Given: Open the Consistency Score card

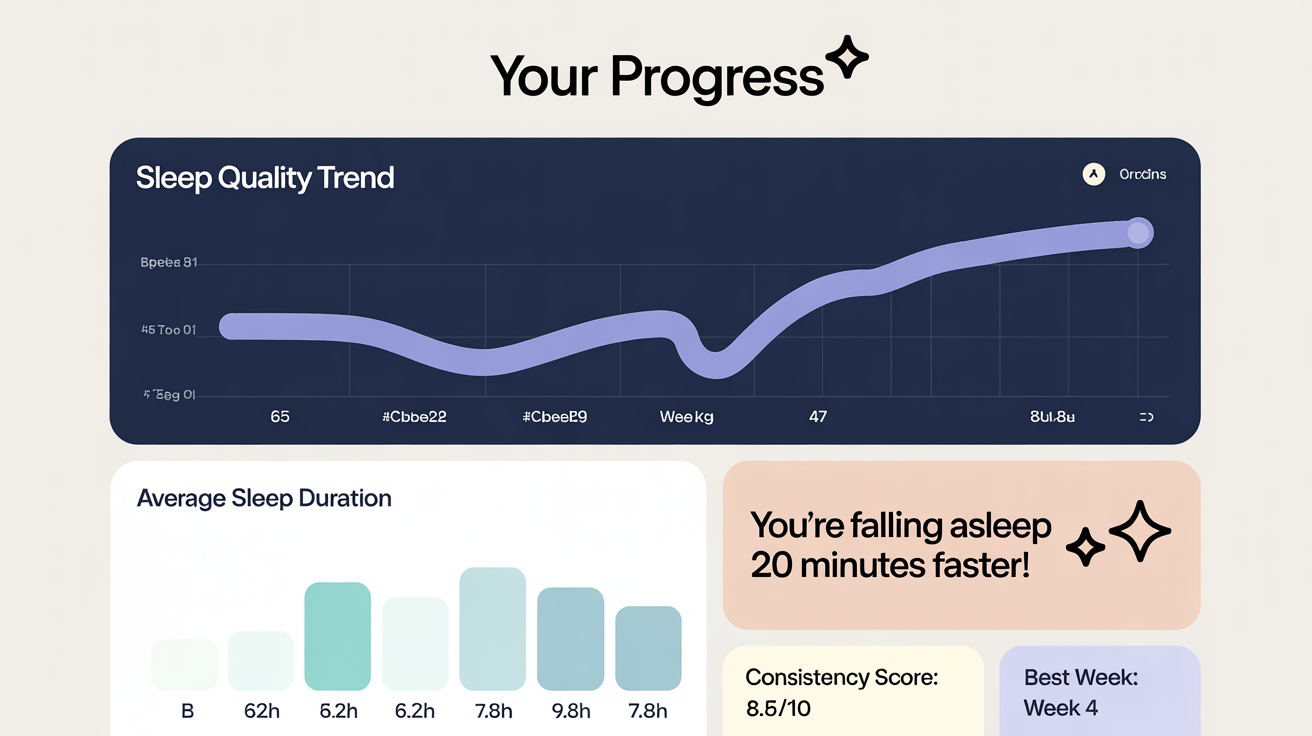Looking at the screenshot, I should pyautogui.click(x=853, y=692).
